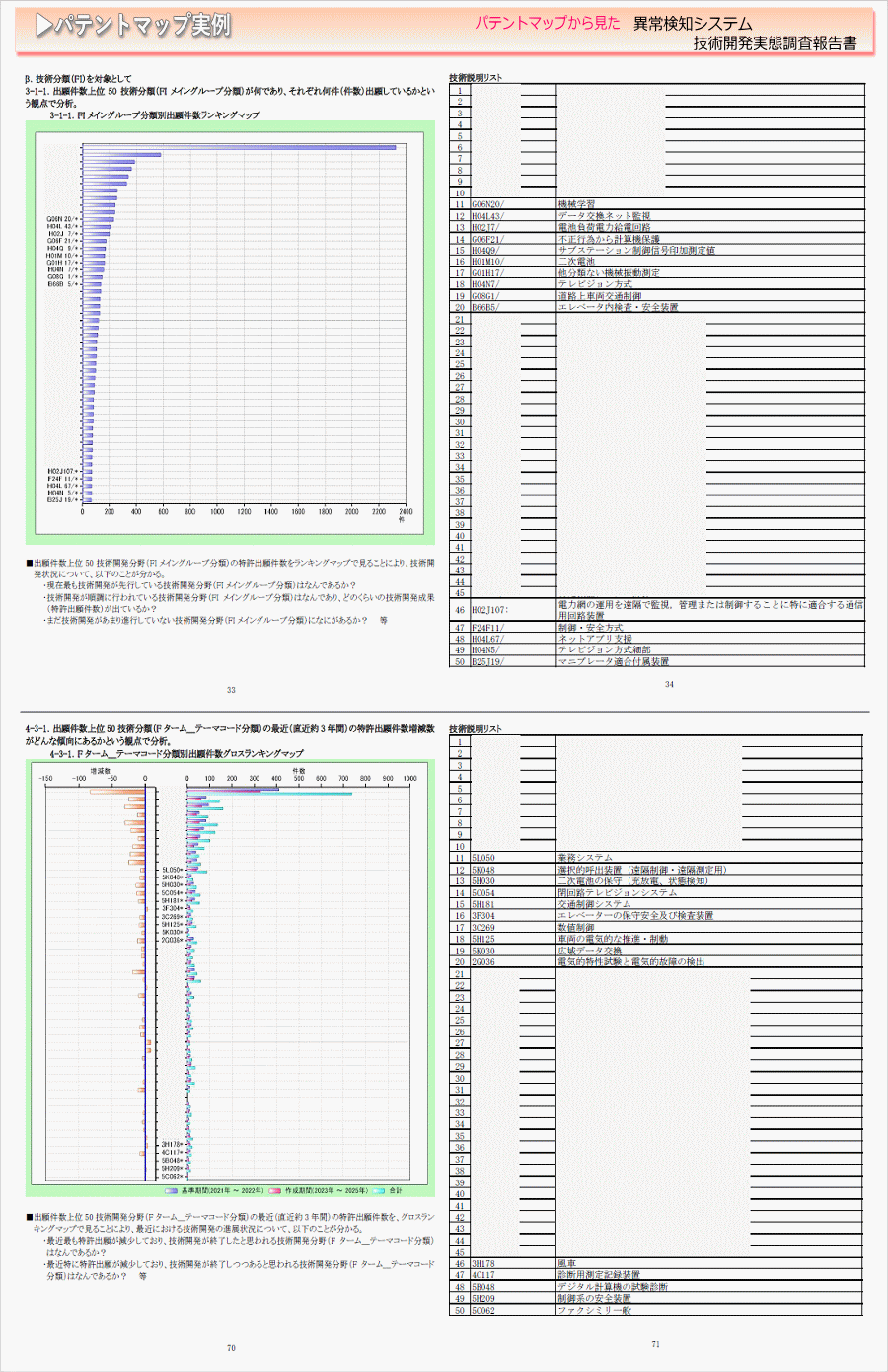Click the G06N 20/ label on the FI chart axis
Viewport: 888px width, 1372px height.
[x=63, y=219]
